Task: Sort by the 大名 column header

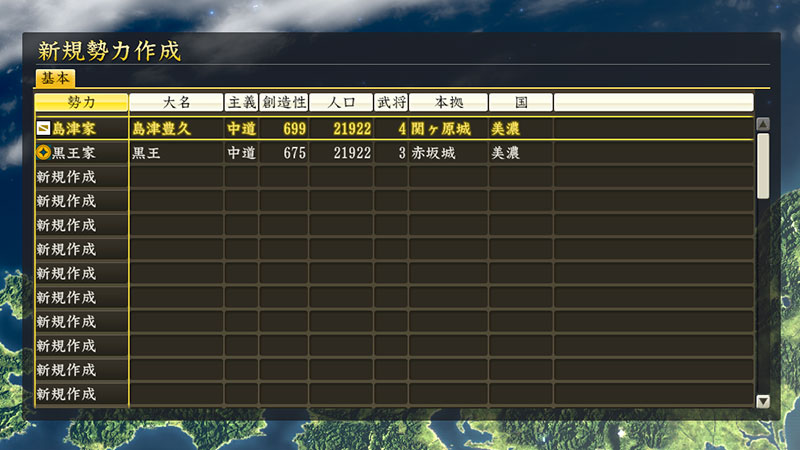Action: tap(176, 102)
